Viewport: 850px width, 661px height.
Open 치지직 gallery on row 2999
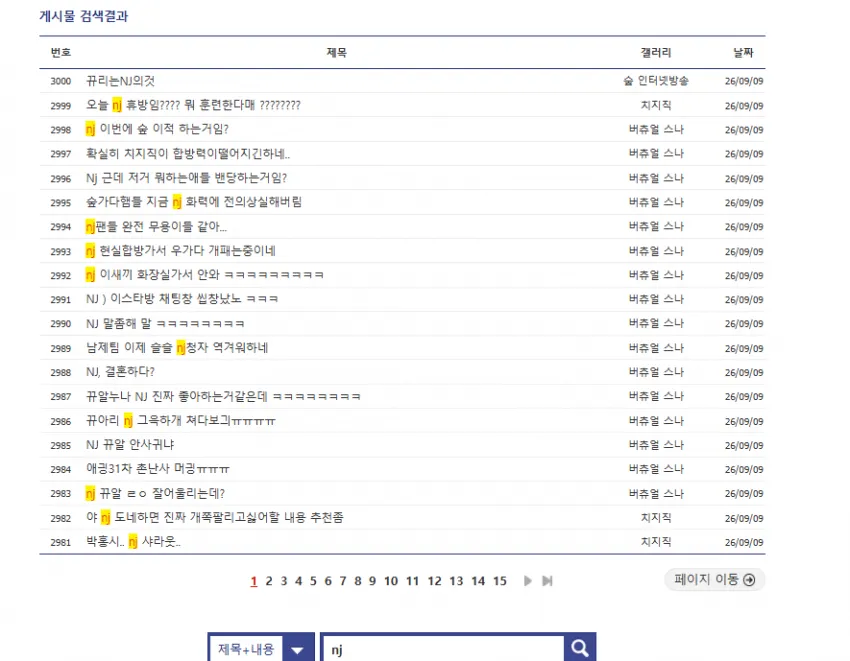tap(656, 105)
